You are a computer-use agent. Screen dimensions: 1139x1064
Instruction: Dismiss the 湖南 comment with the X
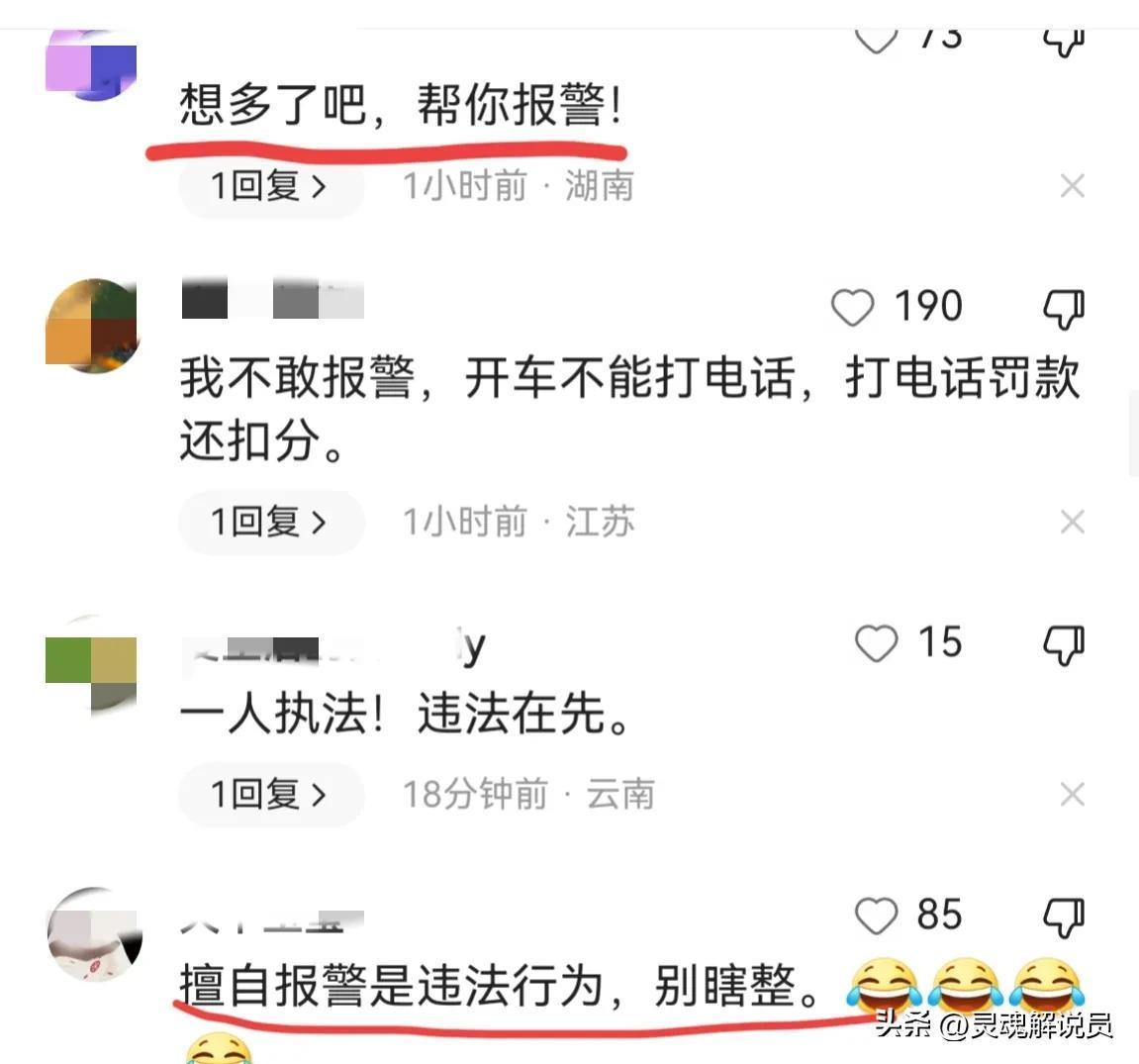(1072, 186)
